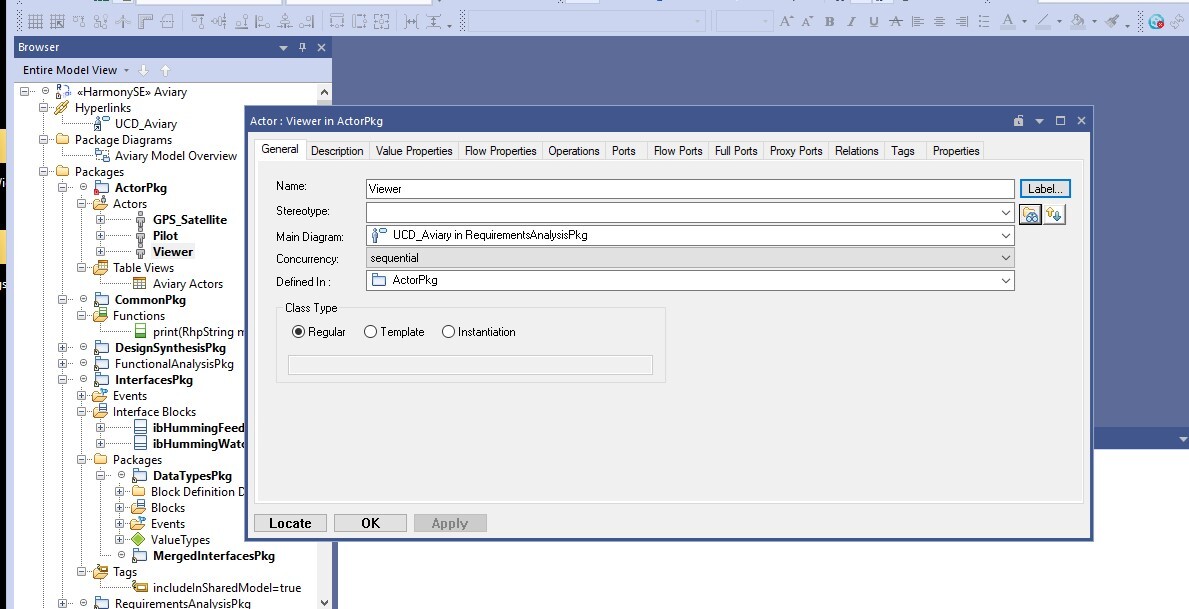The height and width of the screenshot is (609, 1189).
Task: Select the Template class type
Action: click(x=371, y=332)
